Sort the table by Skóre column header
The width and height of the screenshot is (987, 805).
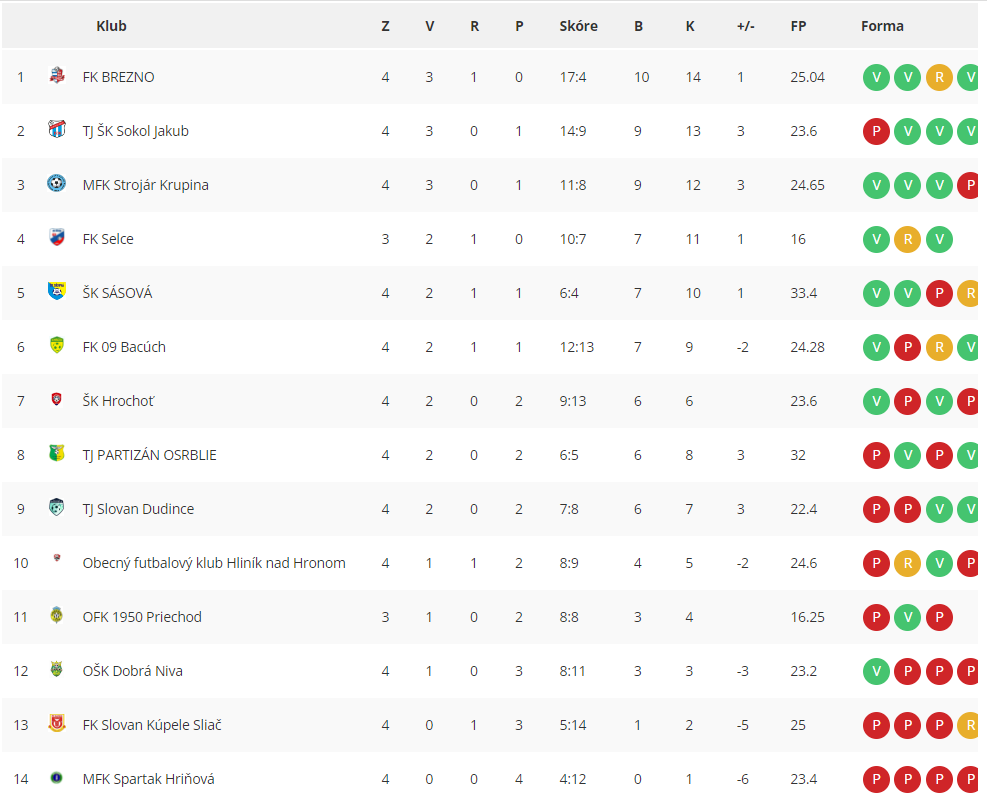pos(578,26)
